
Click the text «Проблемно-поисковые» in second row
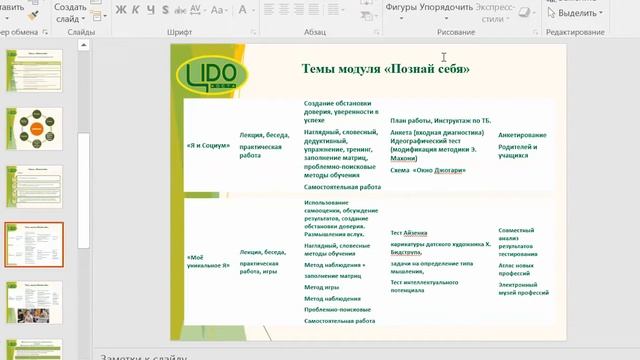pyautogui.click(x=338, y=309)
